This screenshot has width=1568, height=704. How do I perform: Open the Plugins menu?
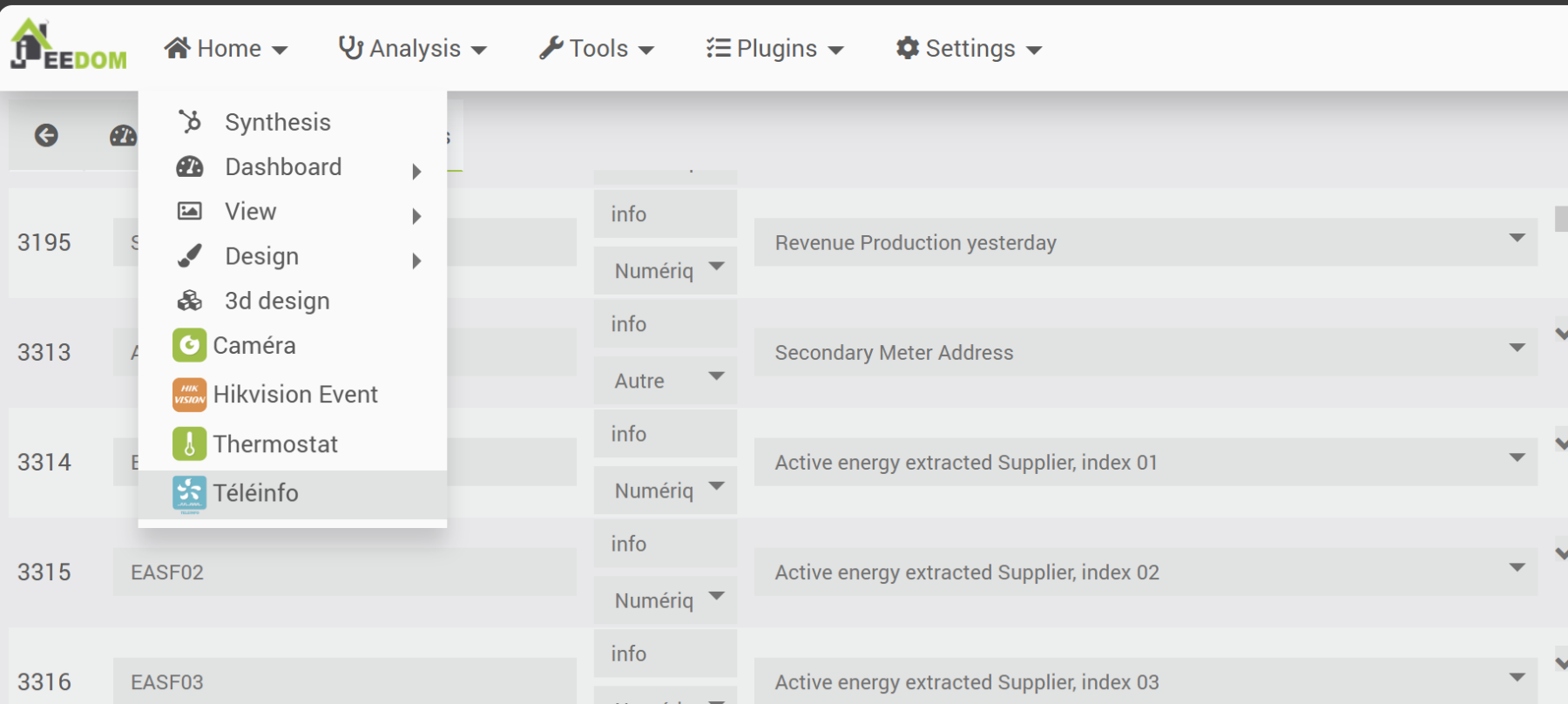tap(774, 49)
